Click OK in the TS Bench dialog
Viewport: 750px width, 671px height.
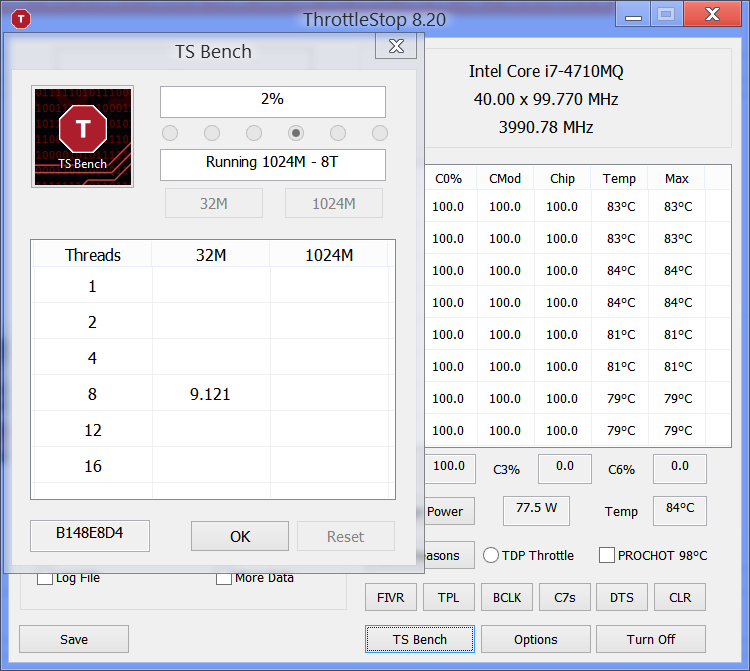tap(240, 536)
